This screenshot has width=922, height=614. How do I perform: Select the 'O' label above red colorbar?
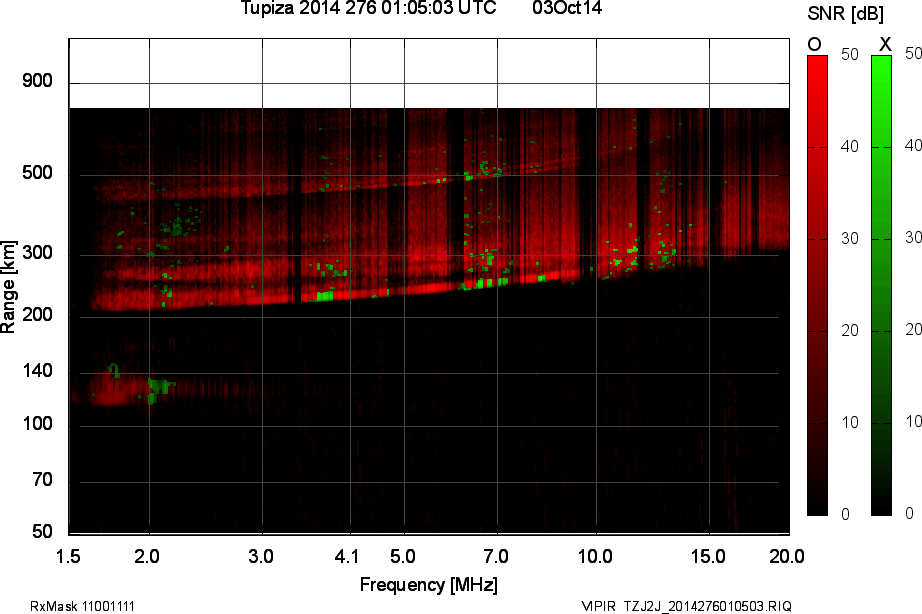[815, 44]
